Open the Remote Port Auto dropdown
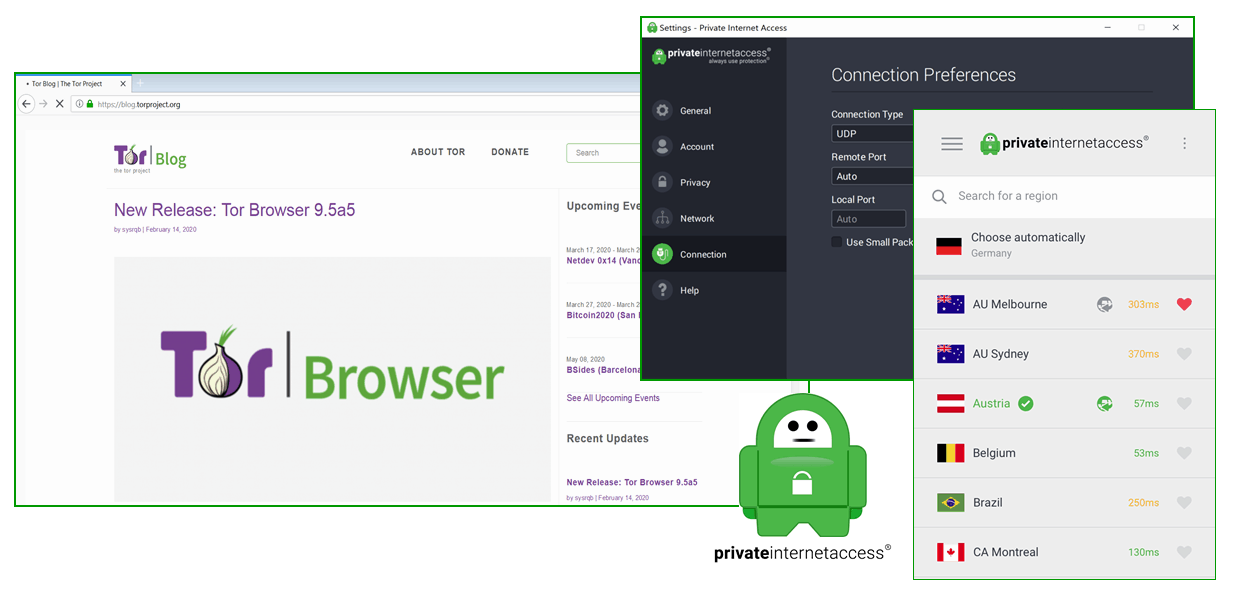Image resolution: width=1235 pixels, height=600 pixels. tap(872, 177)
